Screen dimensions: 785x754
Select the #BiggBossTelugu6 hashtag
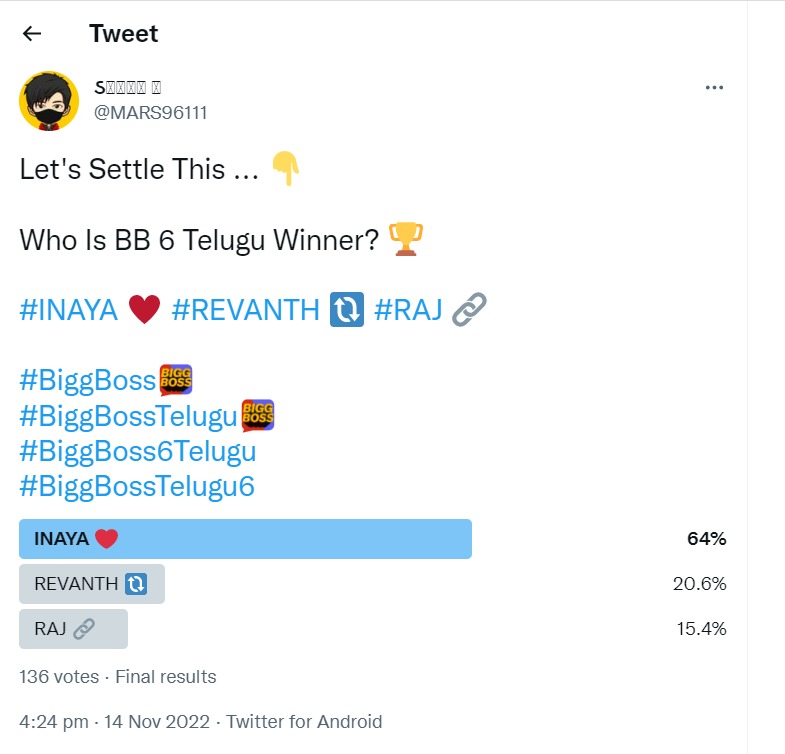137,486
